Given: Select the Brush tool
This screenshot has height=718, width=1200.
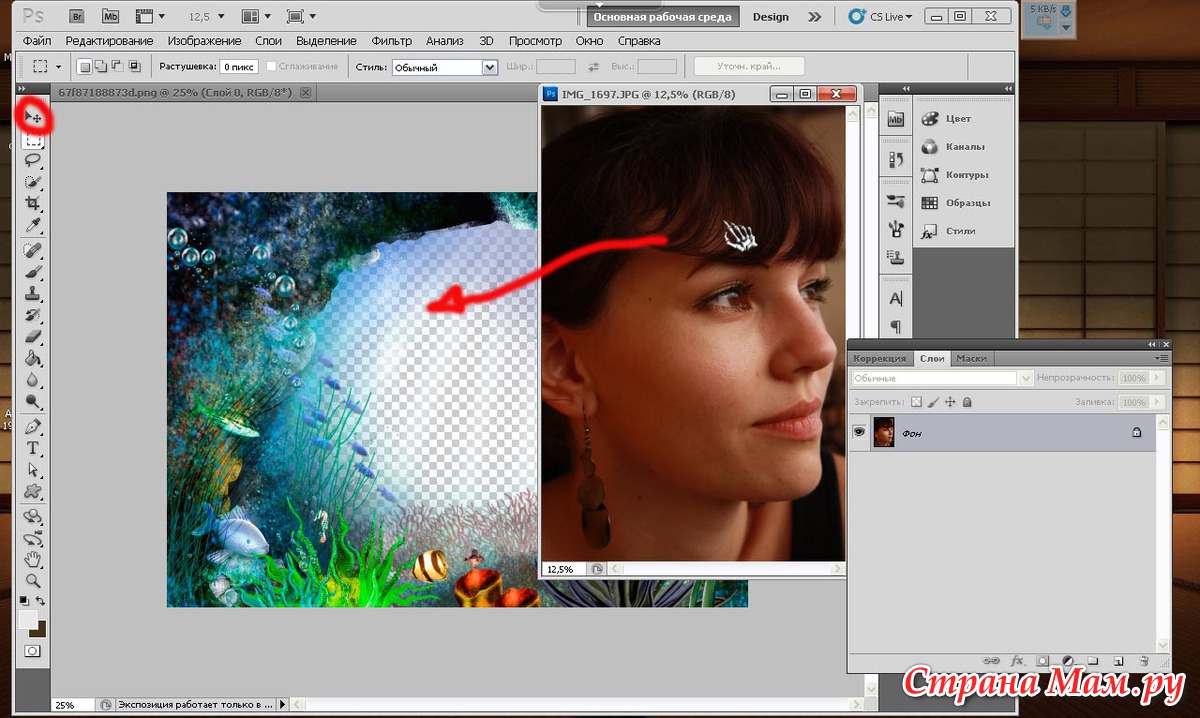Looking at the screenshot, I should [x=33, y=272].
